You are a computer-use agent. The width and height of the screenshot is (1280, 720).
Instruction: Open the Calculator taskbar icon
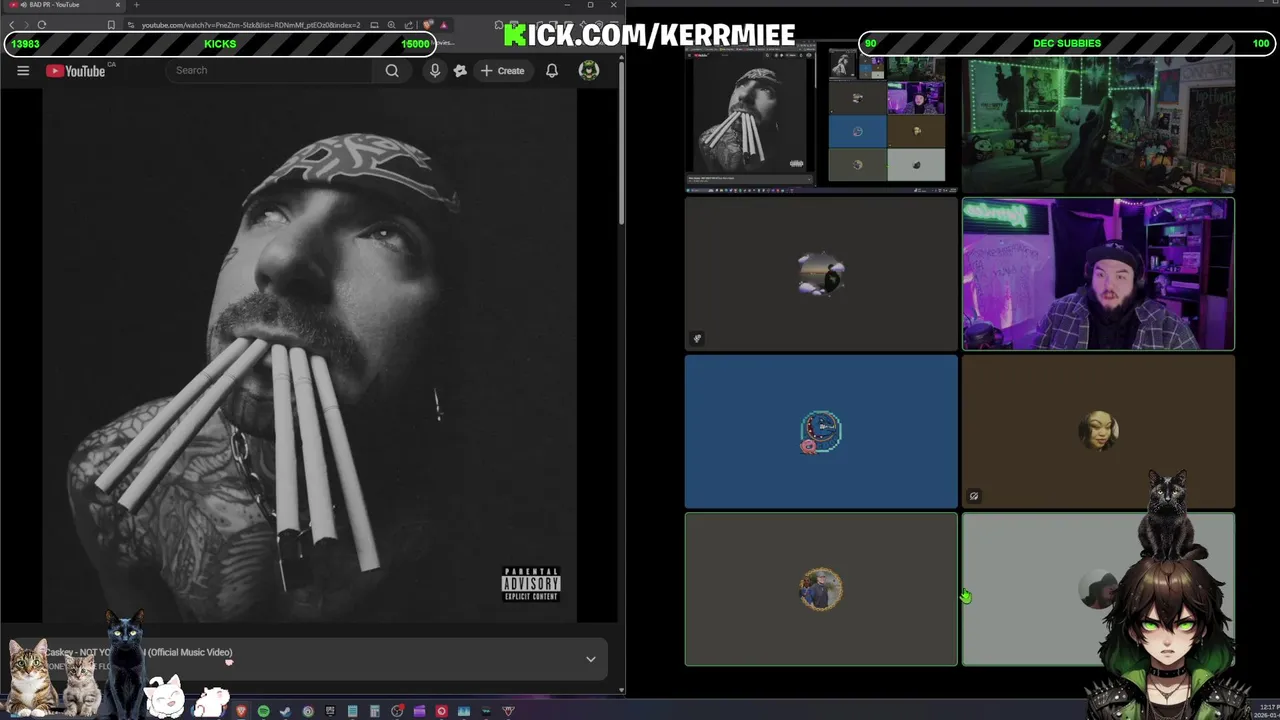pyautogui.click(x=375, y=711)
